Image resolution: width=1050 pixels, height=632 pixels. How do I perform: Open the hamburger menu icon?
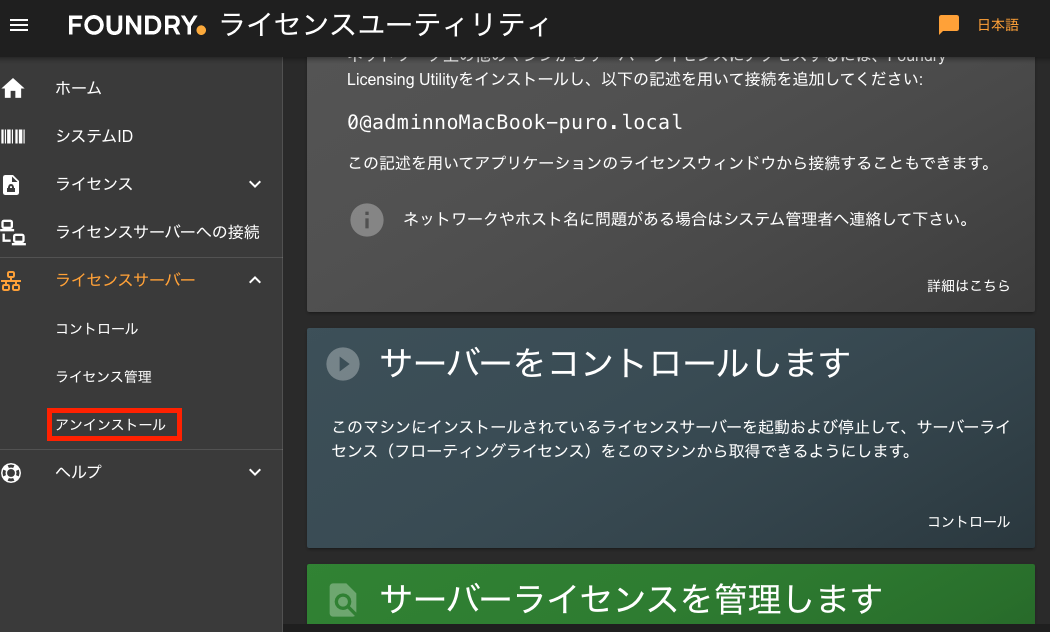[x=19, y=25]
